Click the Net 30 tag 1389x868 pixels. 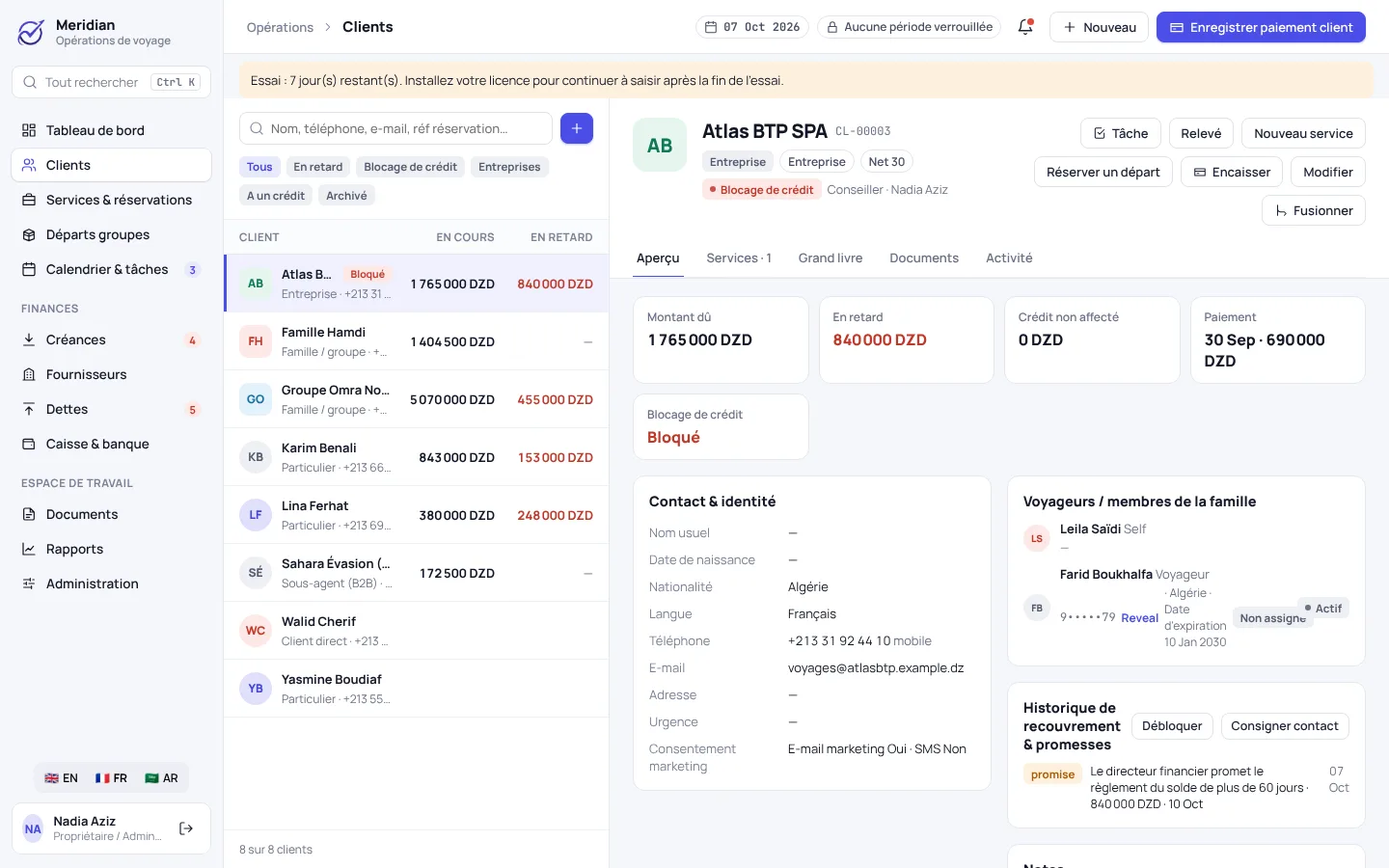click(x=886, y=162)
